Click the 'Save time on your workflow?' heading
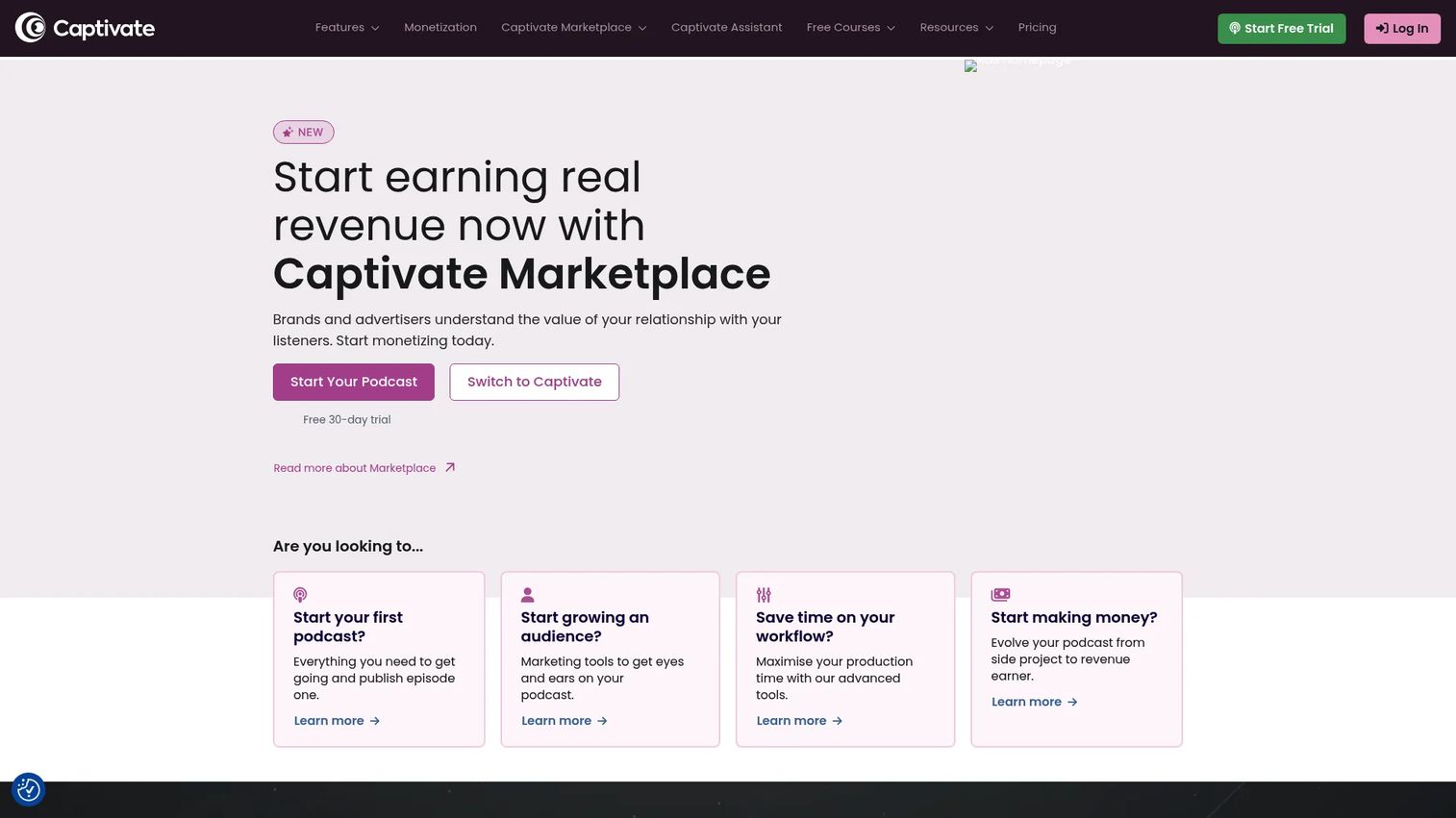The width and height of the screenshot is (1456, 818). [x=825, y=627]
